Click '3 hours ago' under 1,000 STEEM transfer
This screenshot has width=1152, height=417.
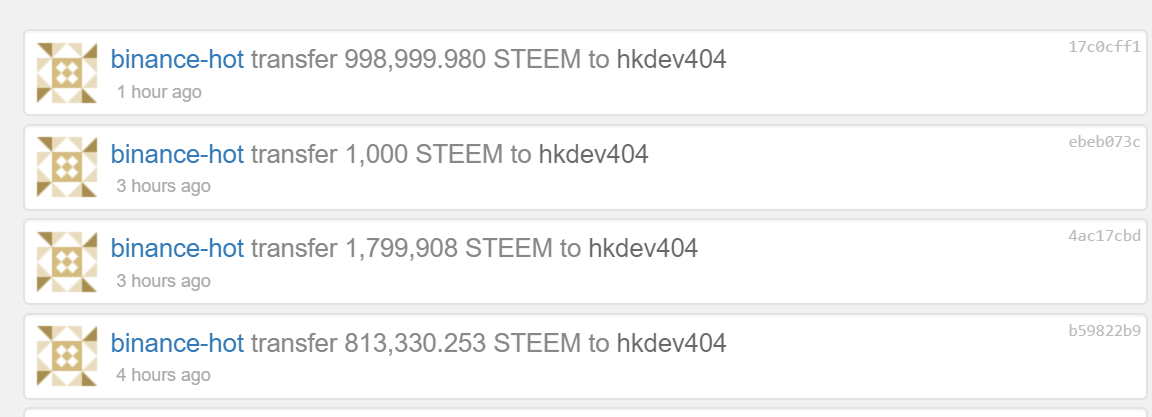point(163,186)
